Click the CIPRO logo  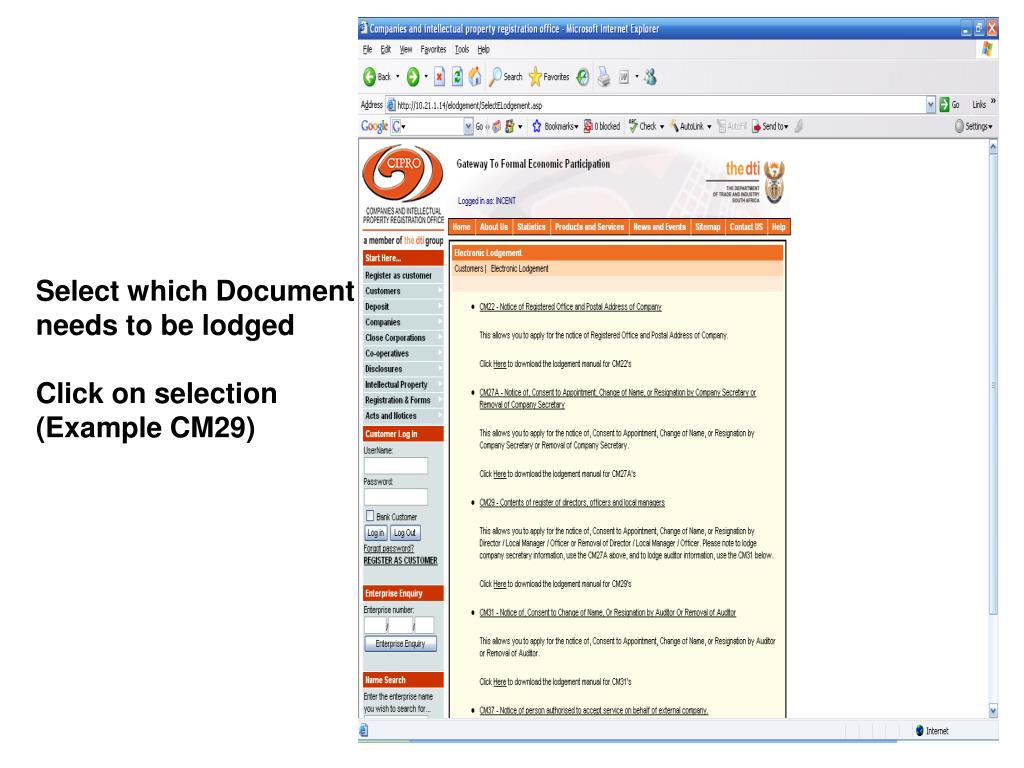(x=402, y=173)
